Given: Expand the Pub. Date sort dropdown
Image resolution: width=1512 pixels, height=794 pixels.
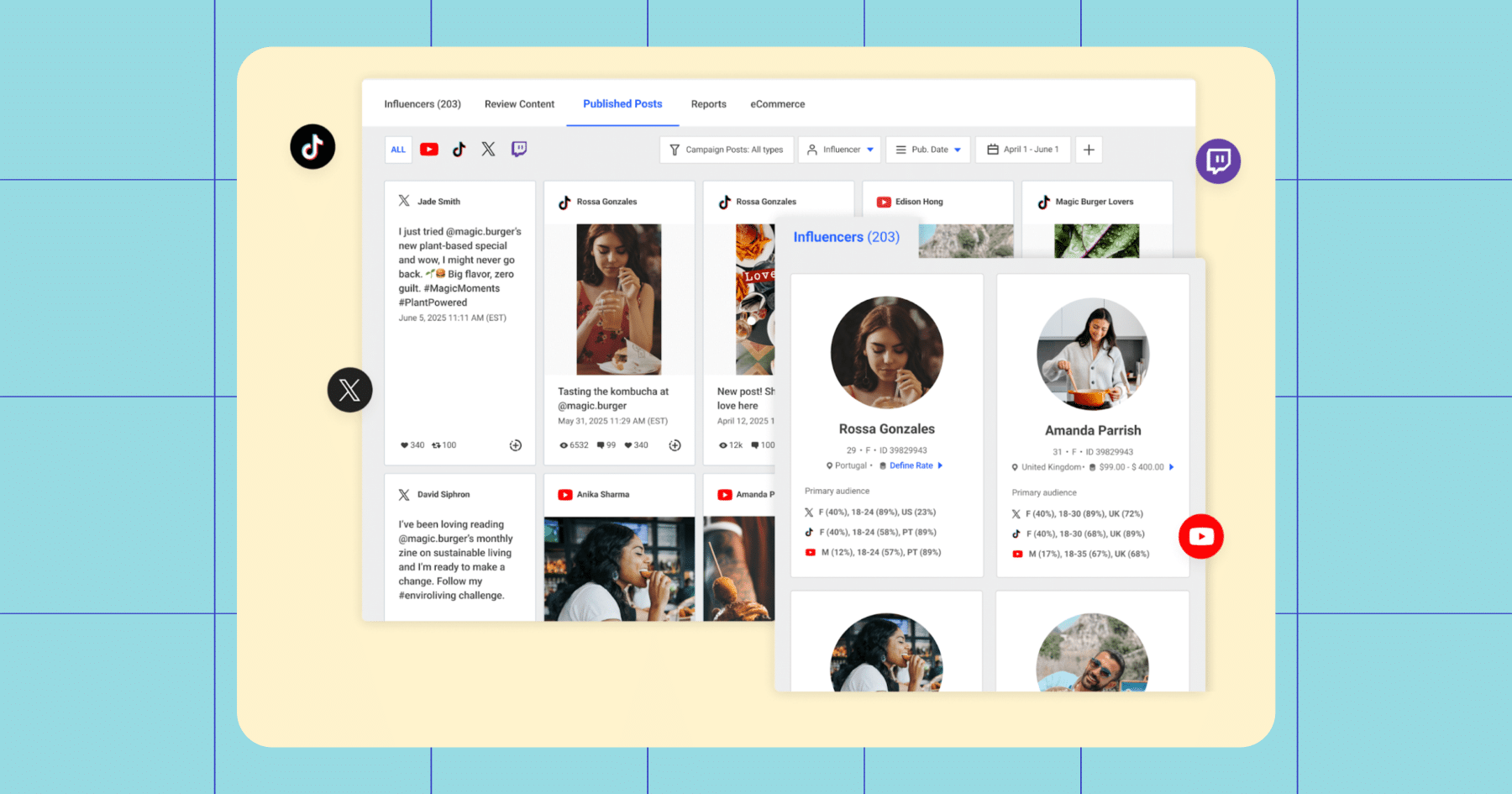Looking at the screenshot, I should pos(928,150).
